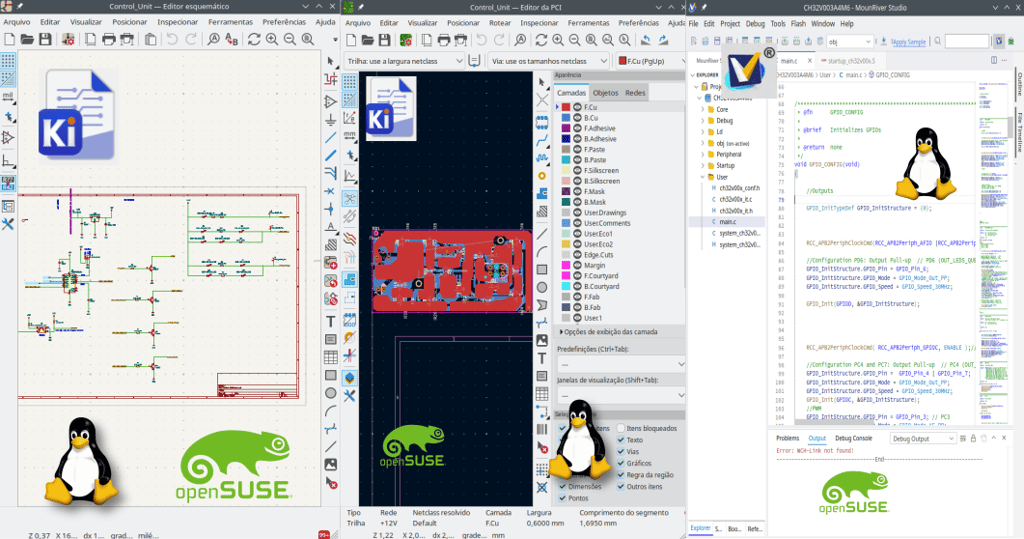
Task: Toggle ratsnest display in PCB editor
Action: coord(350,199)
